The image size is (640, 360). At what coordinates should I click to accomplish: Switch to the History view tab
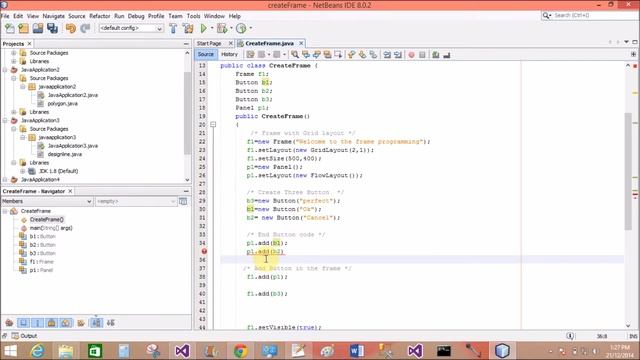(229, 54)
